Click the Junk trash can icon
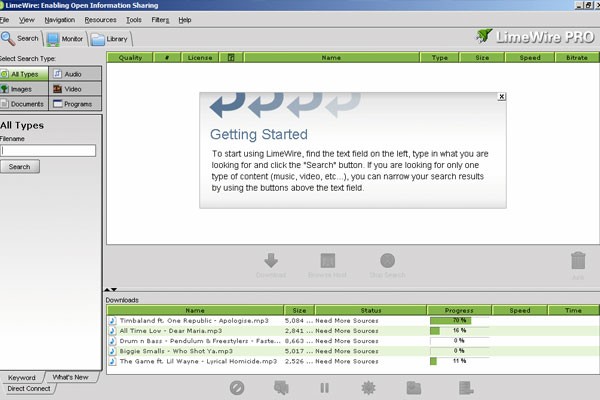Image resolution: width=600 pixels, height=400 pixels. [x=578, y=261]
